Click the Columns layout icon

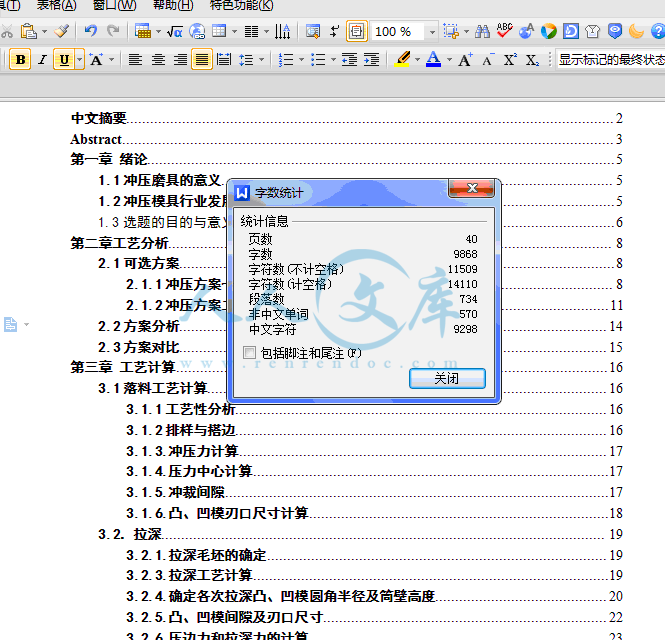pos(251,31)
